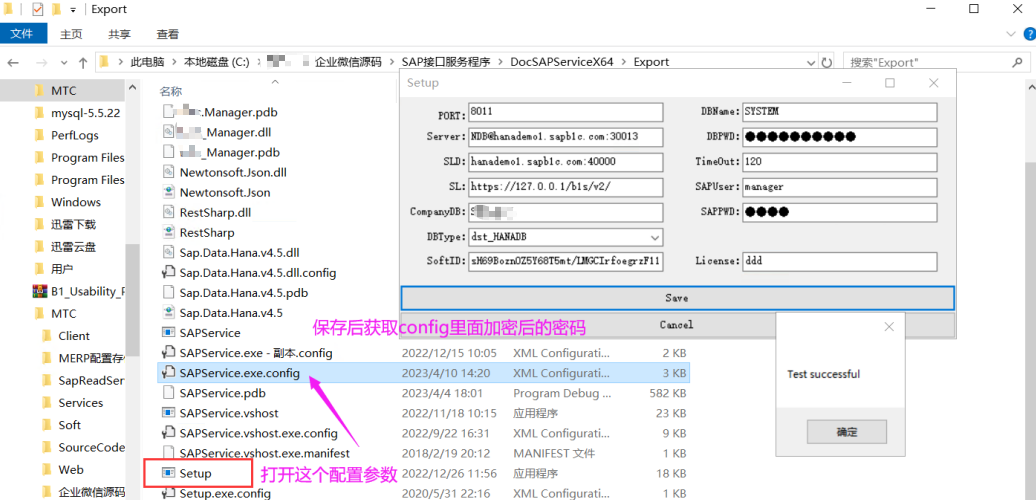The height and width of the screenshot is (500, 1036).
Task: Open recent locations dropdown arrow
Action: click(x=64, y=62)
